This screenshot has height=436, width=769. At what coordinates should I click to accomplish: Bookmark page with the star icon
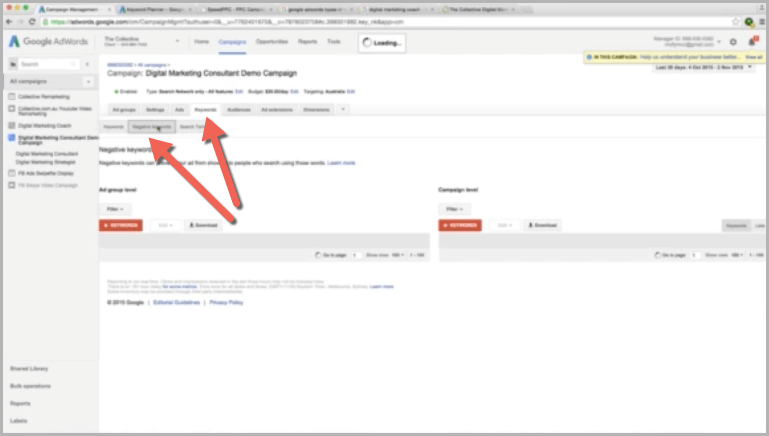click(x=736, y=22)
